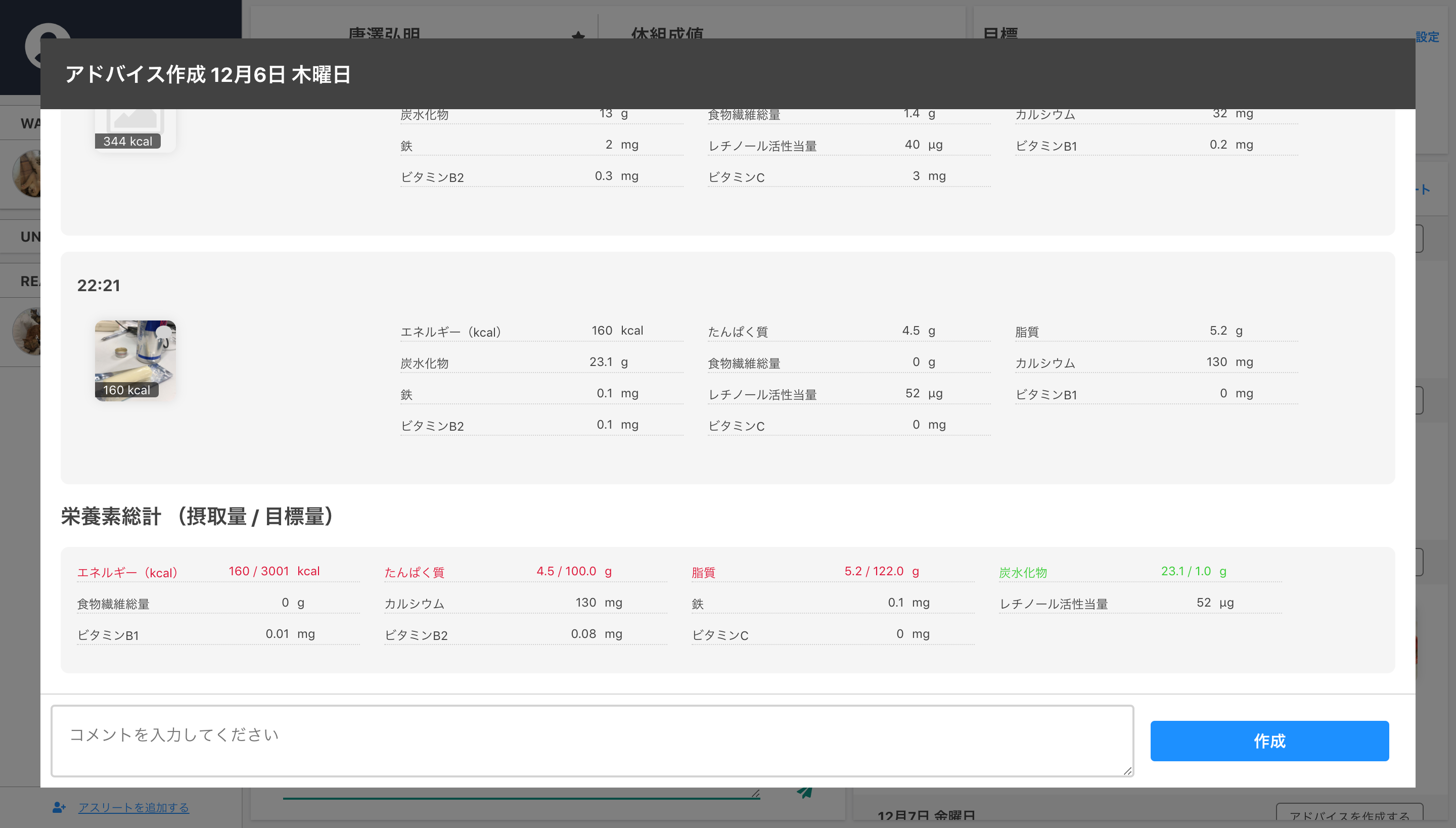
Task: Select the アドバイス作成 12月6日 木曜日 dialog title
Action: [208, 74]
